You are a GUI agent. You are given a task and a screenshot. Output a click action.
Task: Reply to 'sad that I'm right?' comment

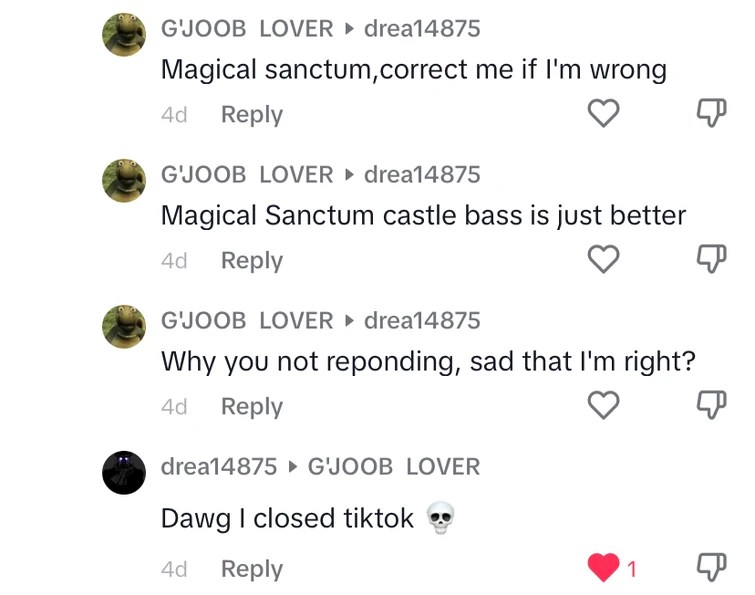point(252,407)
